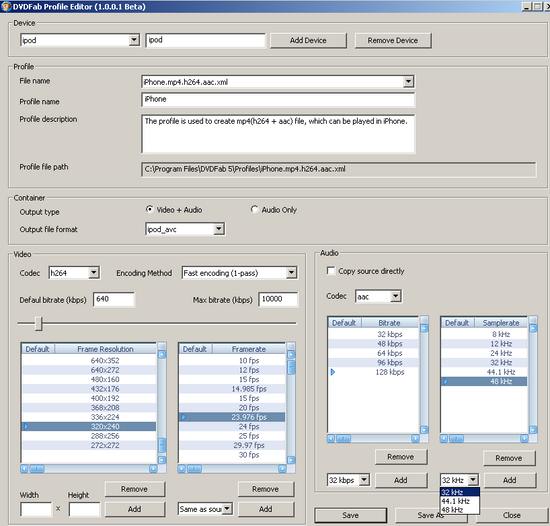This screenshot has width=550, height=526.
Task: Click Remove under the Bitrate list
Action: tap(401, 457)
